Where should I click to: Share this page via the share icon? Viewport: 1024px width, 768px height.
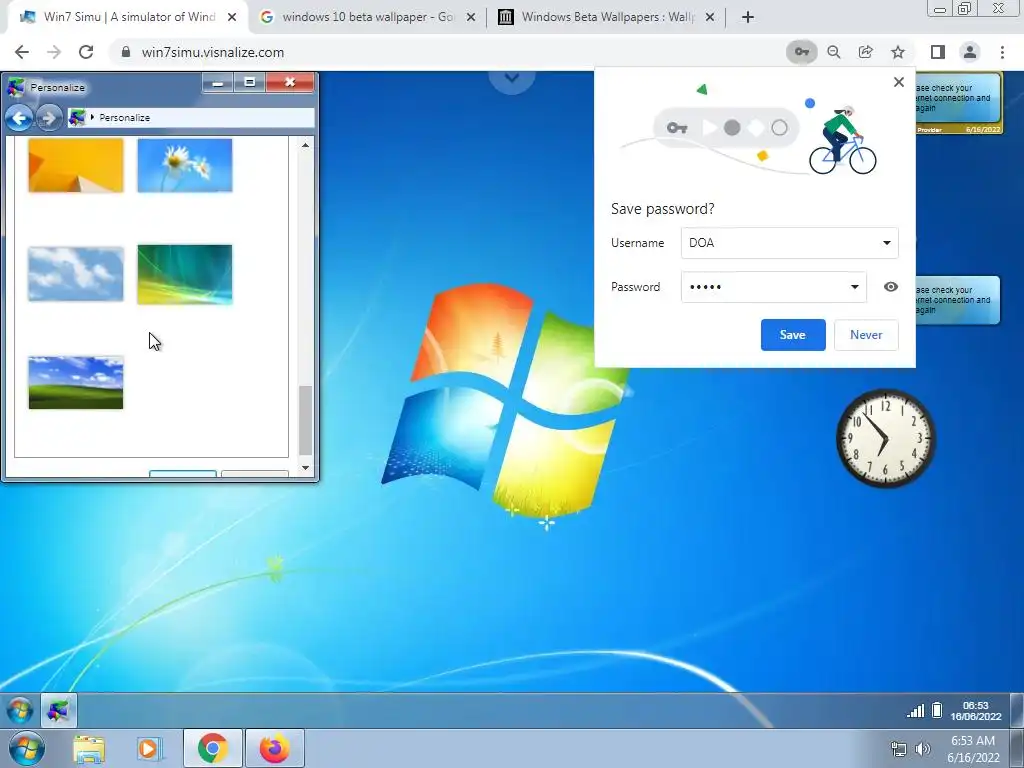[x=865, y=52]
